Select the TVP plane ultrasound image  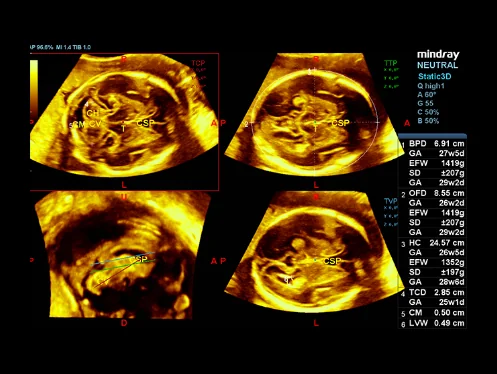[x=313, y=253]
